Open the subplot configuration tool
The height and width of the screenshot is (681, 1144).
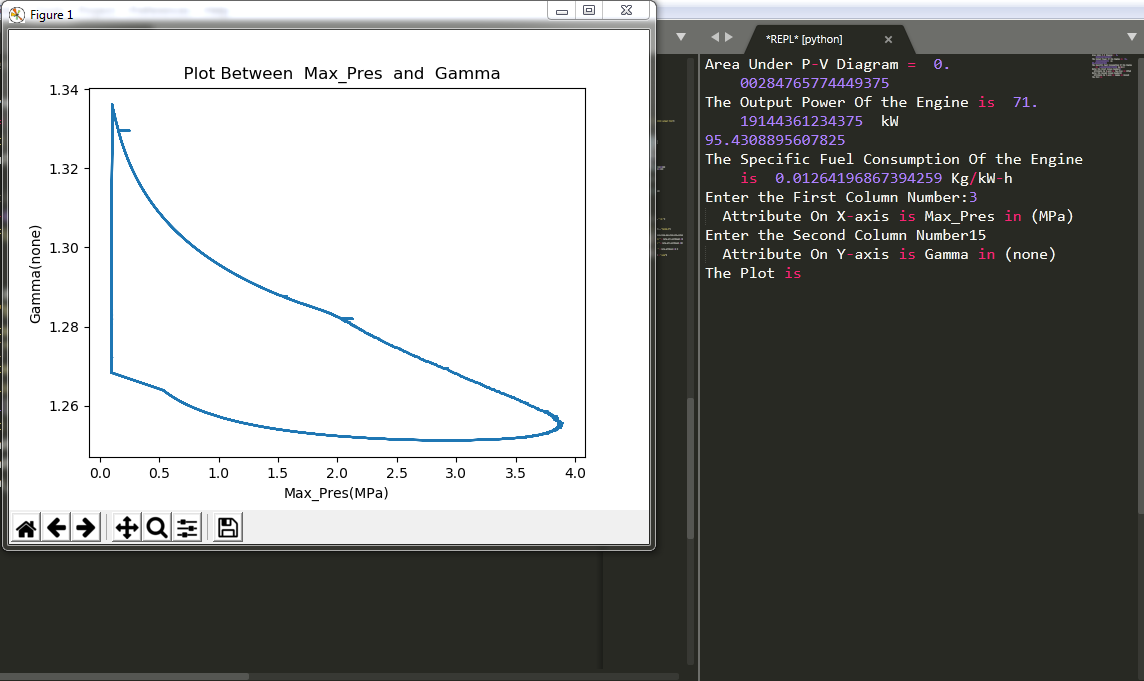coord(187,527)
